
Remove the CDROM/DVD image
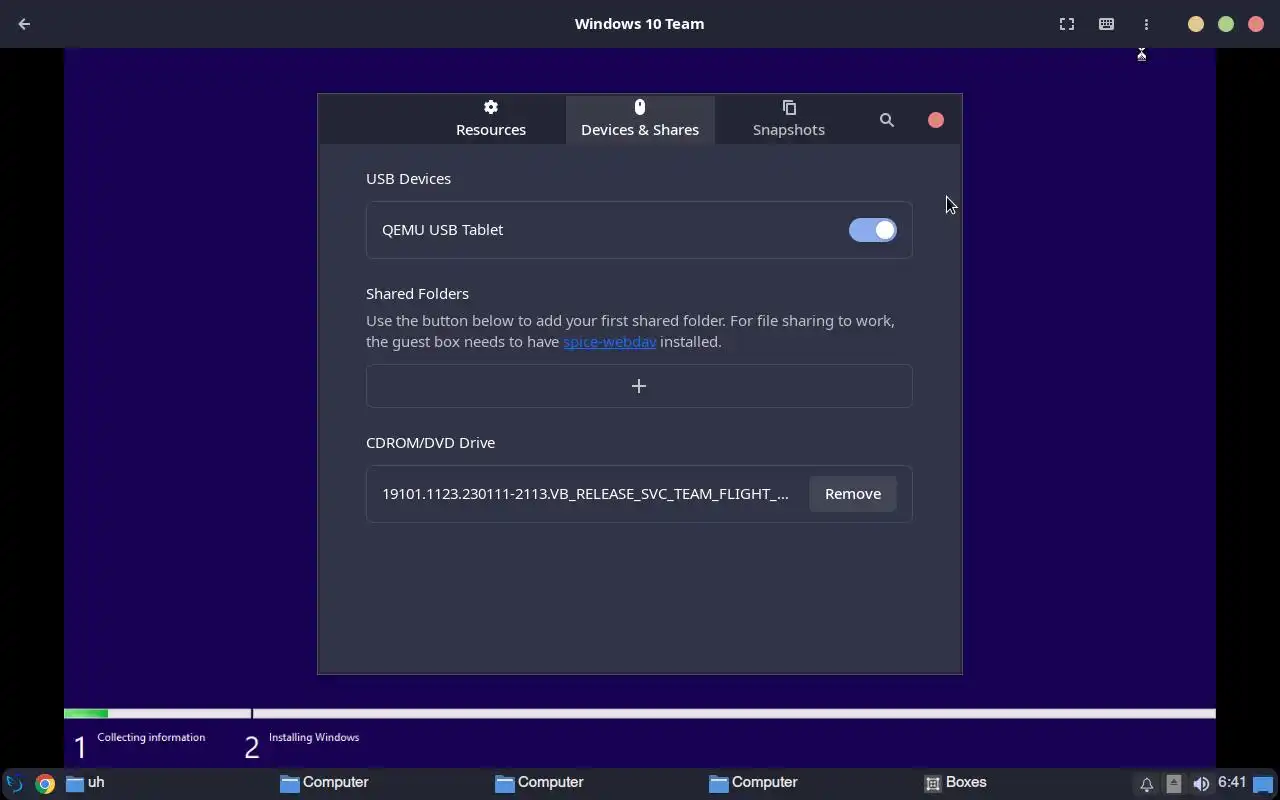click(x=853, y=494)
